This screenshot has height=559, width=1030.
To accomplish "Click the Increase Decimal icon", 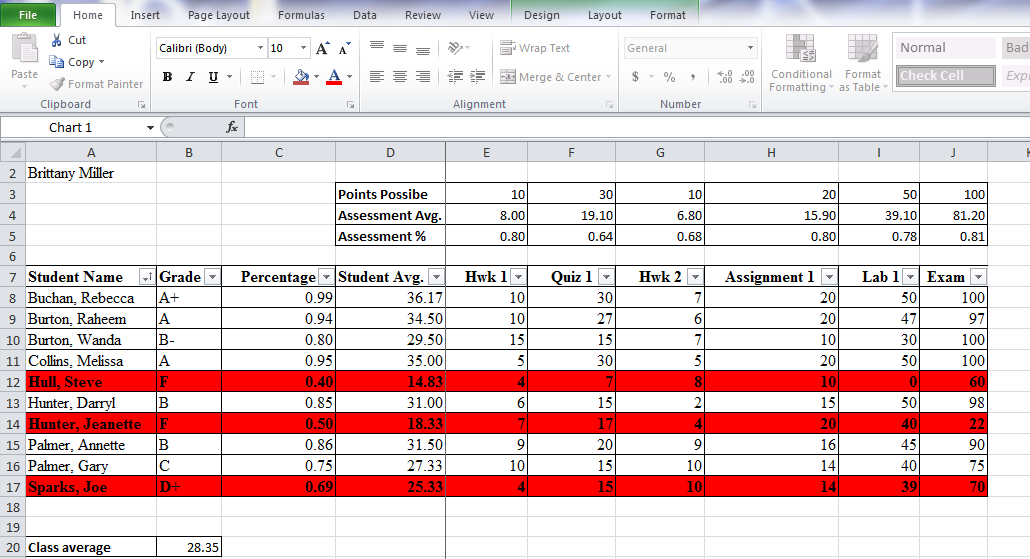I will 725,77.
